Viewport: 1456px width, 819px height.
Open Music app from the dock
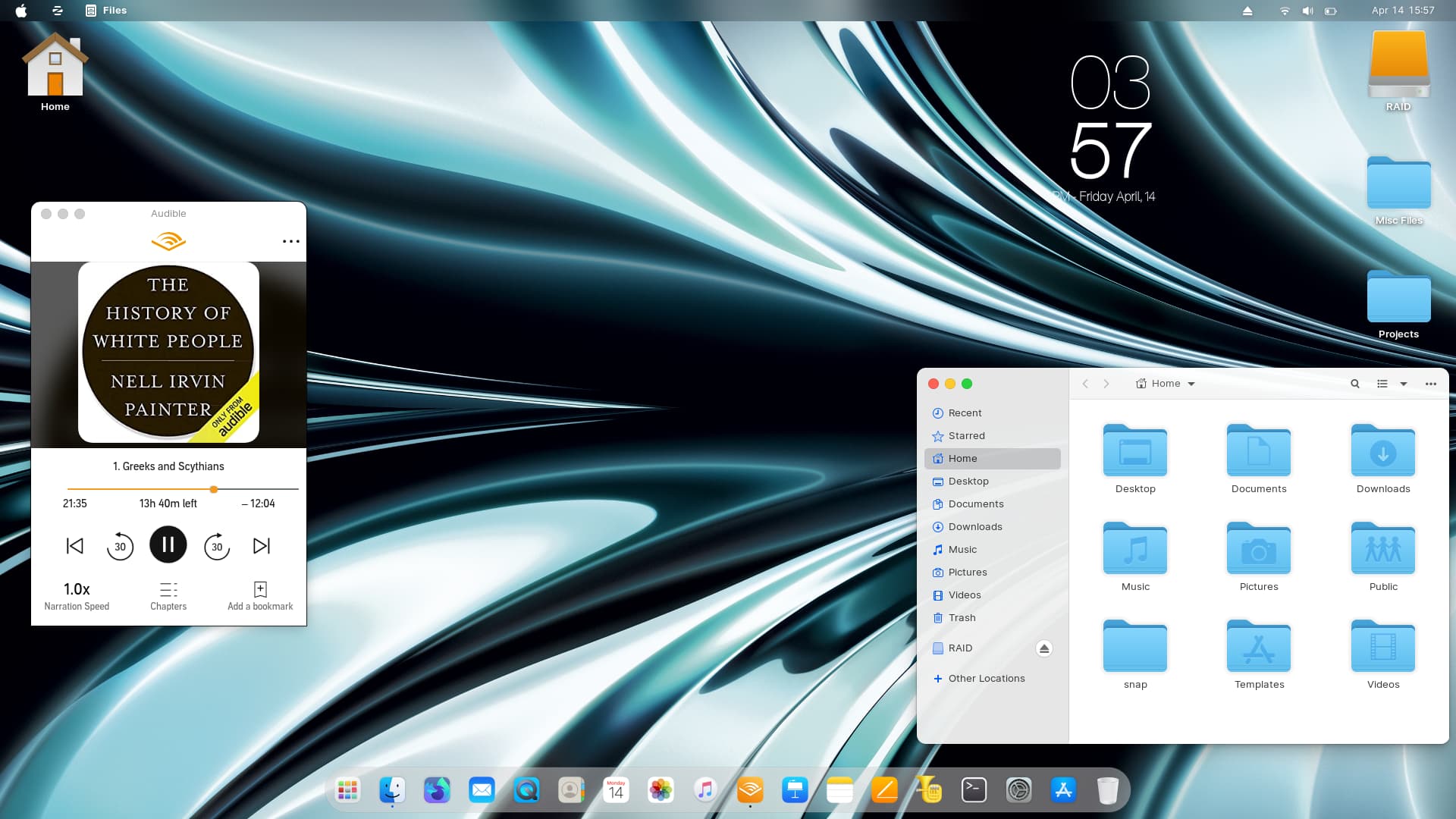pyautogui.click(x=705, y=790)
